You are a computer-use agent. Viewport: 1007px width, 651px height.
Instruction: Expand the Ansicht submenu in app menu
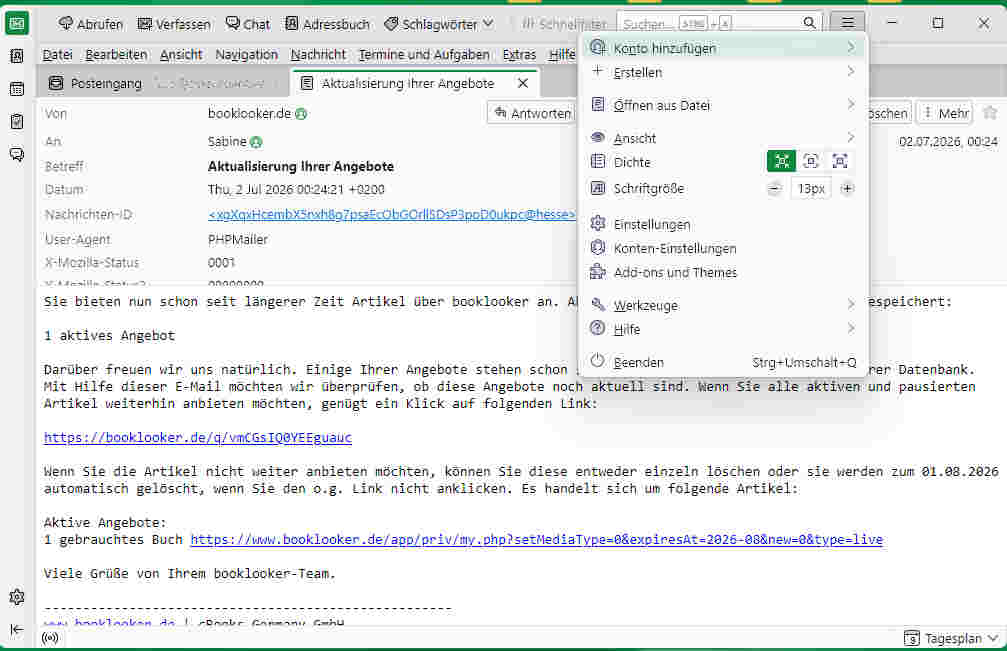(x=724, y=138)
